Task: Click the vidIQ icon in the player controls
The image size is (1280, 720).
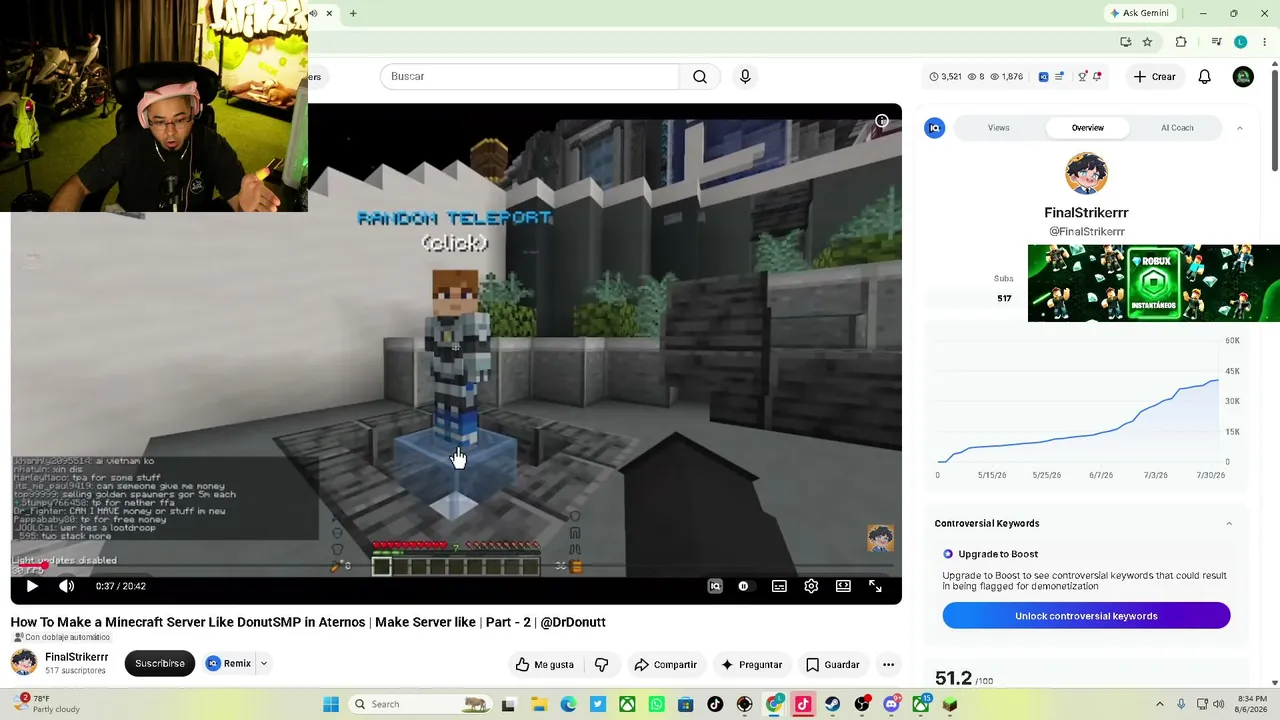Action: click(x=715, y=586)
